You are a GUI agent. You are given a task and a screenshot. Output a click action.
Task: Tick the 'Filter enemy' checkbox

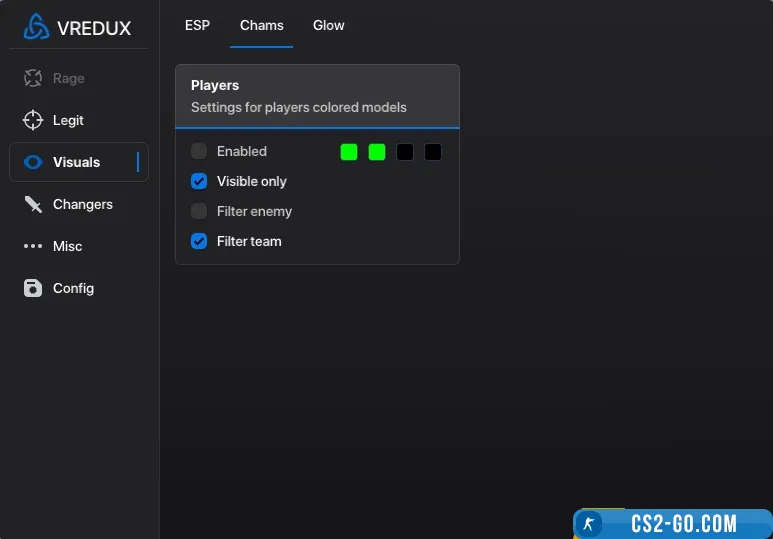coord(199,211)
